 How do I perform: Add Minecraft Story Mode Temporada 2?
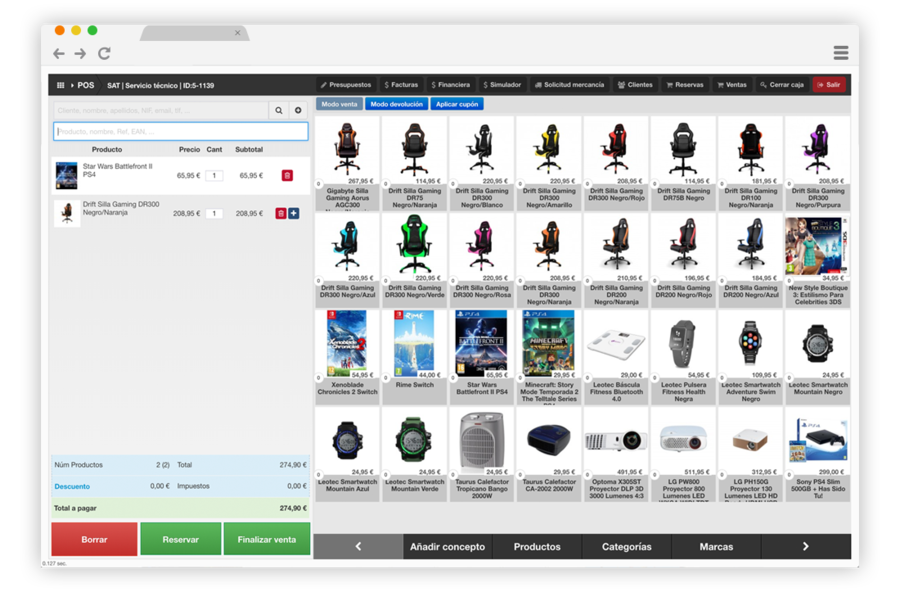[549, 357]
